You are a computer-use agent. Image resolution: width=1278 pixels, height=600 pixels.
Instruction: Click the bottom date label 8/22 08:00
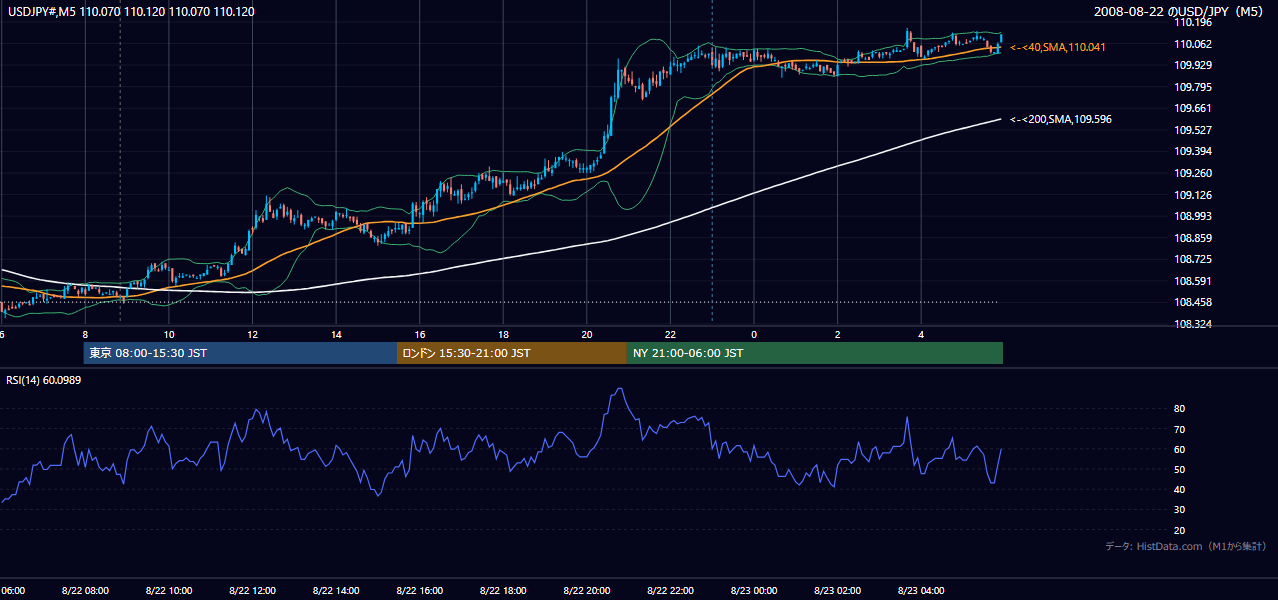point(85,590)
